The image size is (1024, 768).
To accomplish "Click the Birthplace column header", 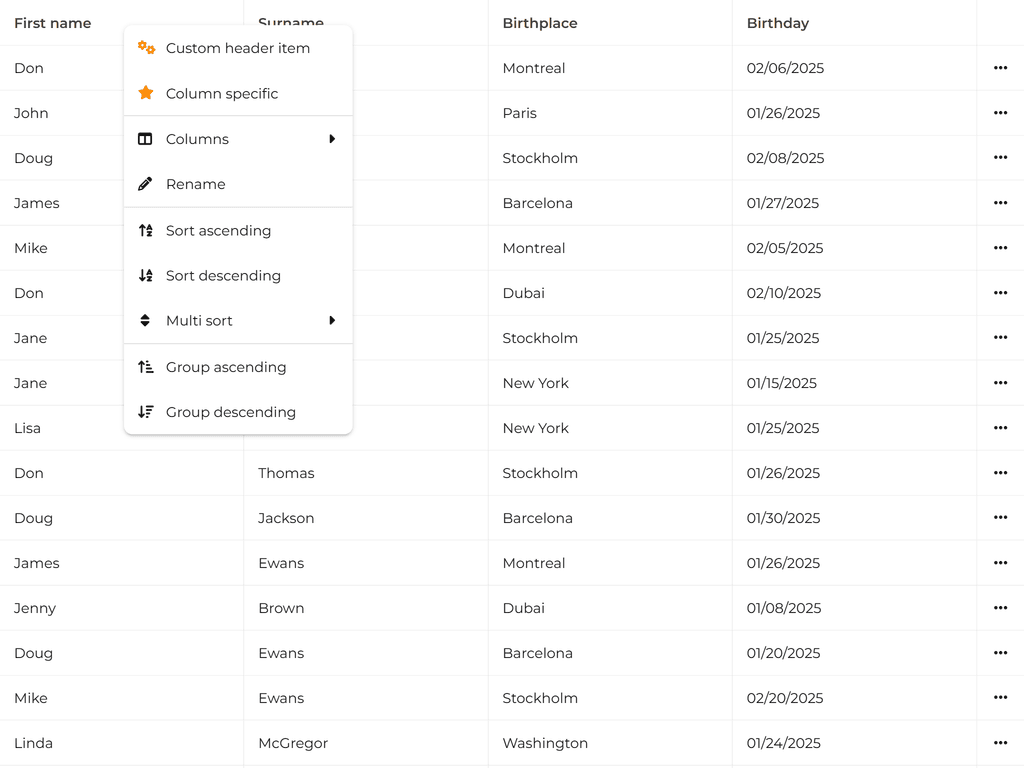I will pyautogui.click(x=540, y=23).
